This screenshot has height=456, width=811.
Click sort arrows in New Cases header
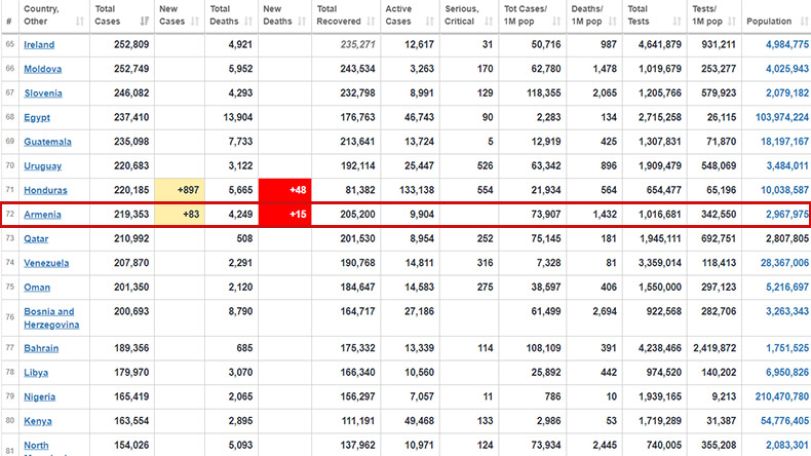tap(195, 21)
